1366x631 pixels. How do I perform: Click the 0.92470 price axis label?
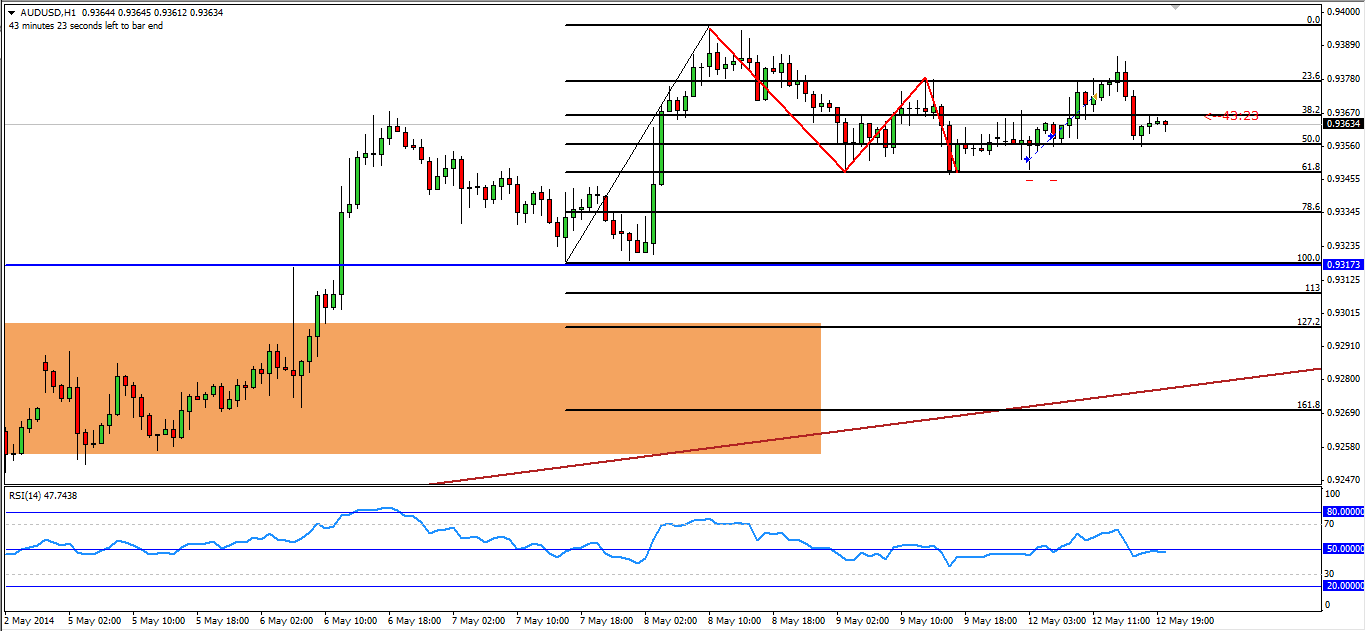[x=1341, y=479]
